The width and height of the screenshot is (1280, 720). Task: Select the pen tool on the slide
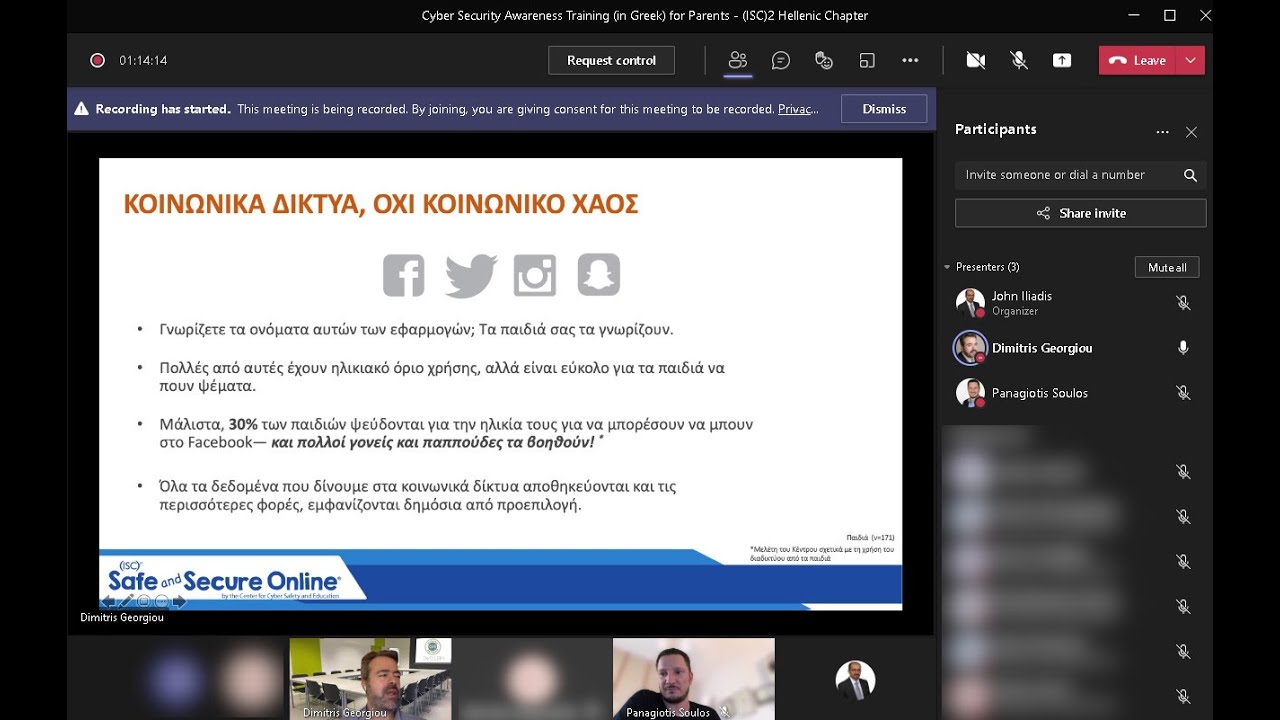pyautogui.click(x=126, y=601)
